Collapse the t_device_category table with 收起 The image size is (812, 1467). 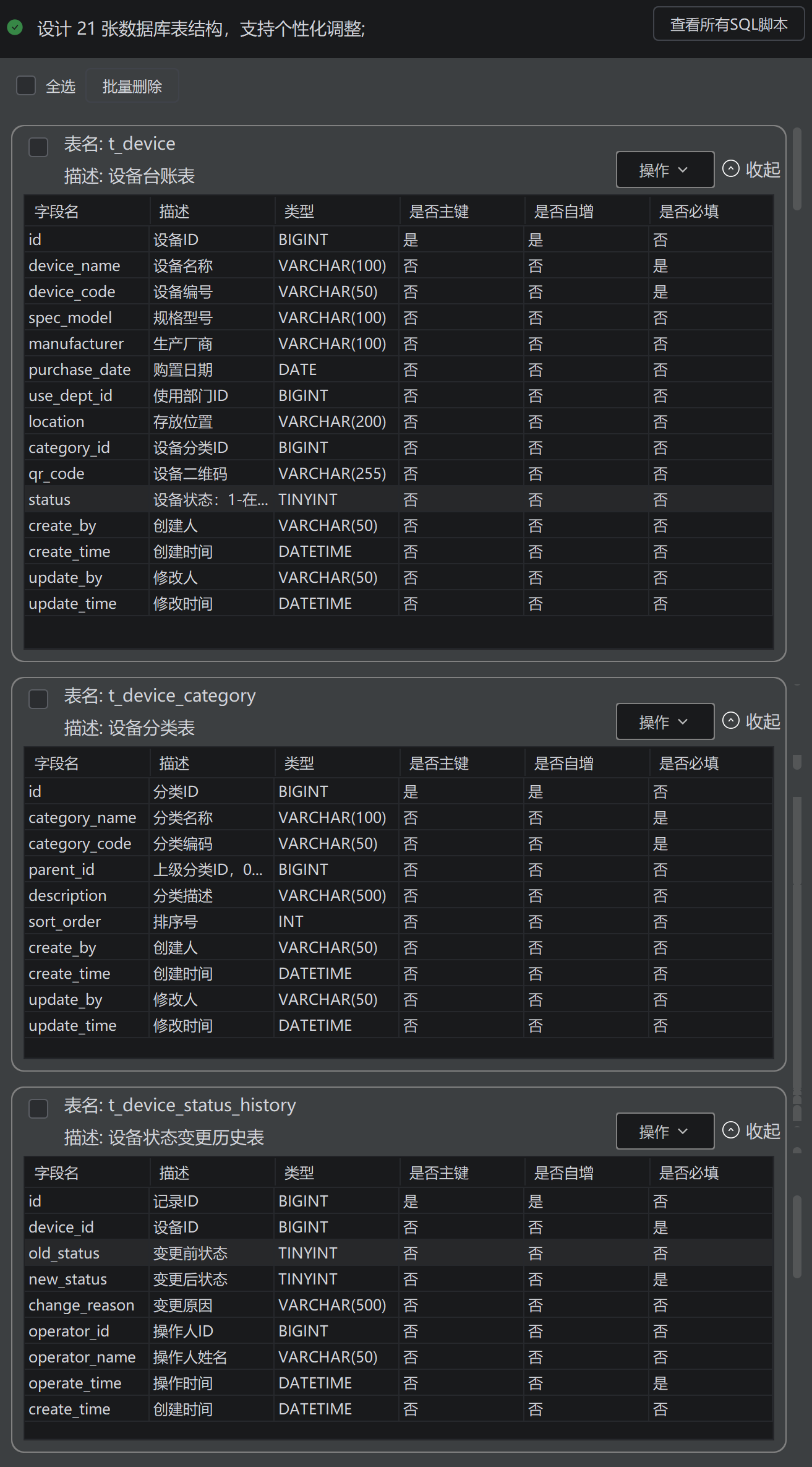click(751, 721)
